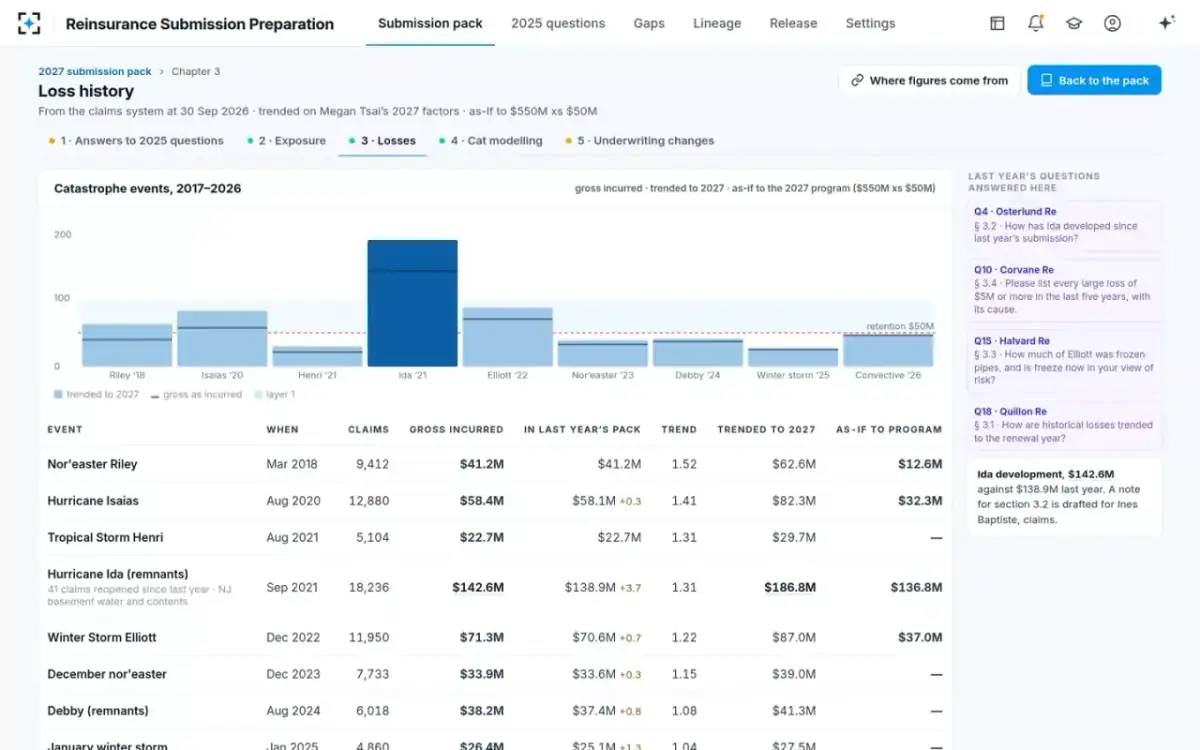Select the Debby (remnants) row

coord(495,711)
